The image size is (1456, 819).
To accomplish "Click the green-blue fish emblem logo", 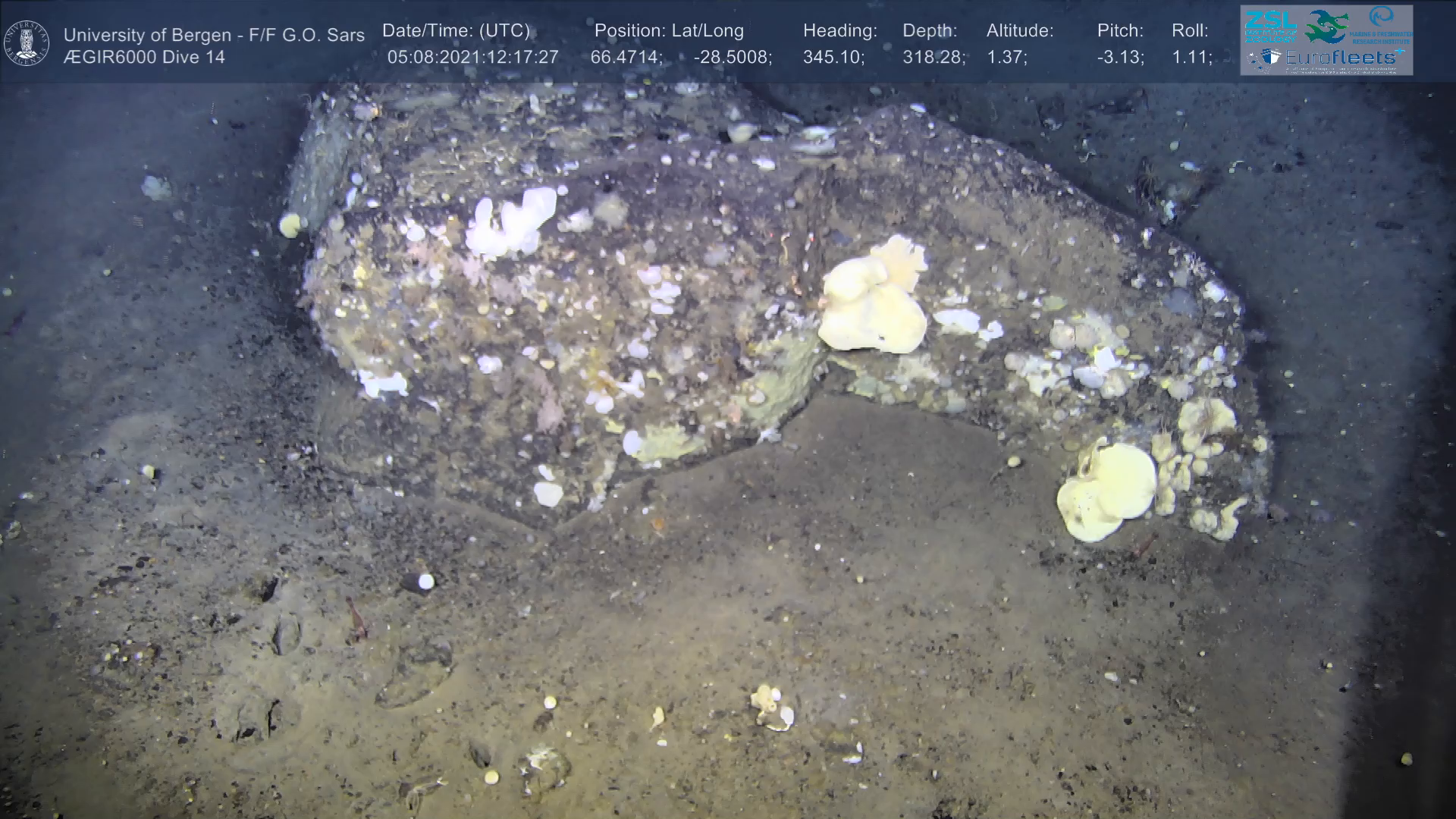I will tap(1326, 27).
